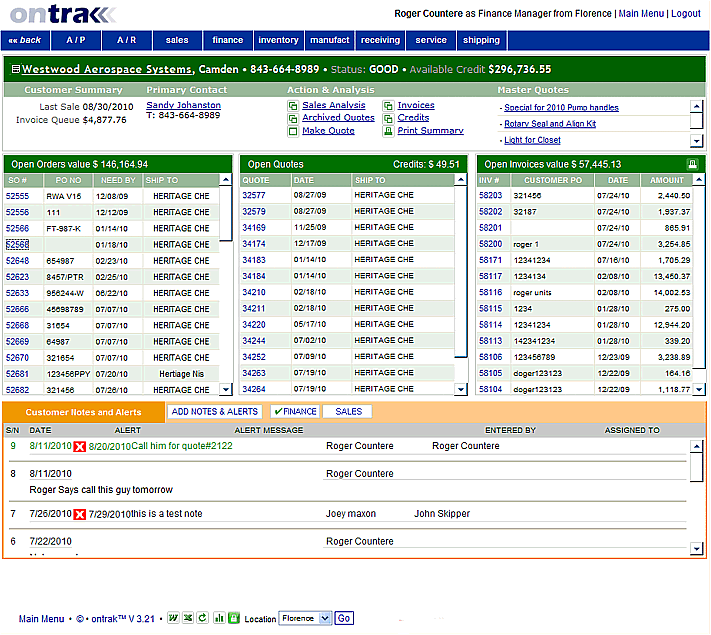Viewport: 711px width, 635px height.
Task: Click the SALES filter button
Action: click(348, 411)
